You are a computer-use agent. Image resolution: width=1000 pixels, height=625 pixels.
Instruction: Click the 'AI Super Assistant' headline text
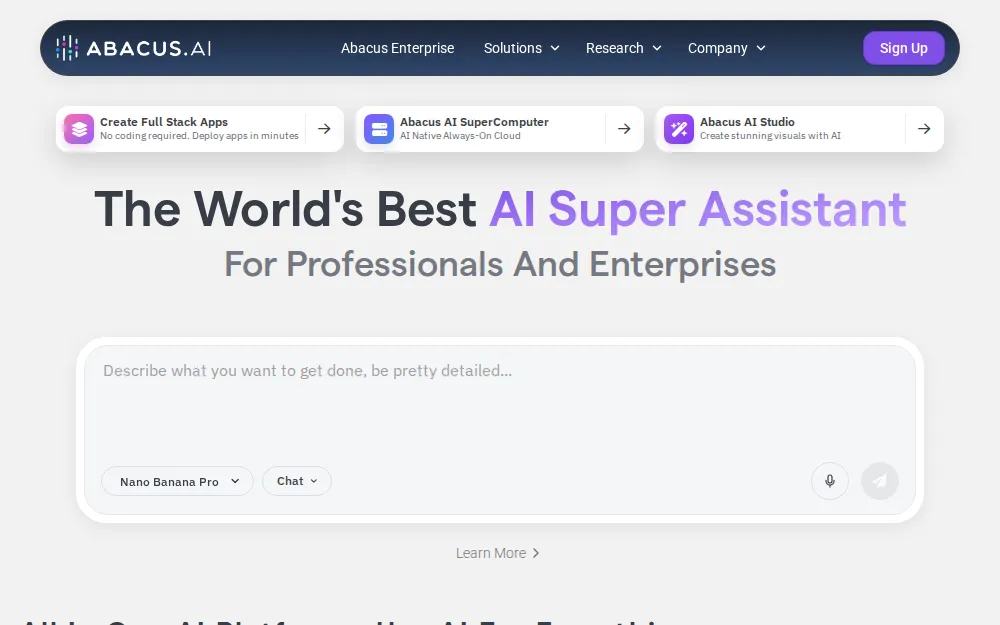(x=698, y=209)
